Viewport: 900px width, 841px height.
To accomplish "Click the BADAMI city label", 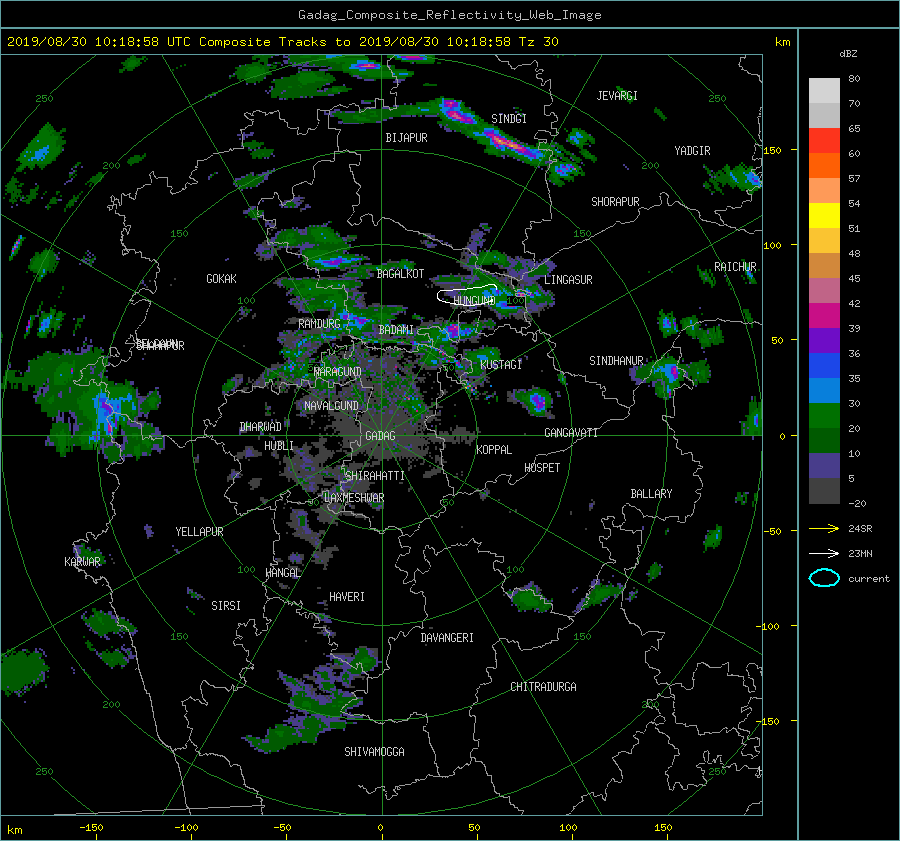I will coord(396,330).
